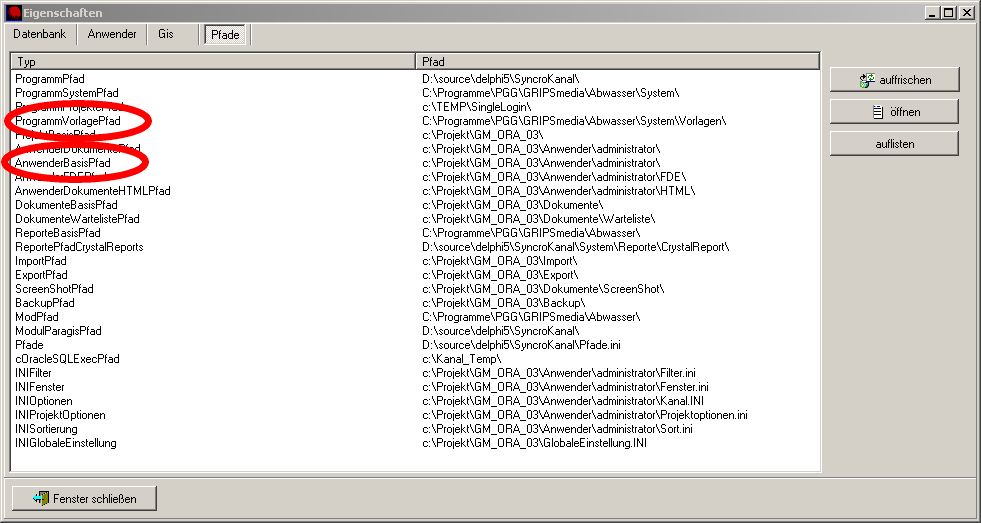Sort by the Typ column header

(213, 62)
